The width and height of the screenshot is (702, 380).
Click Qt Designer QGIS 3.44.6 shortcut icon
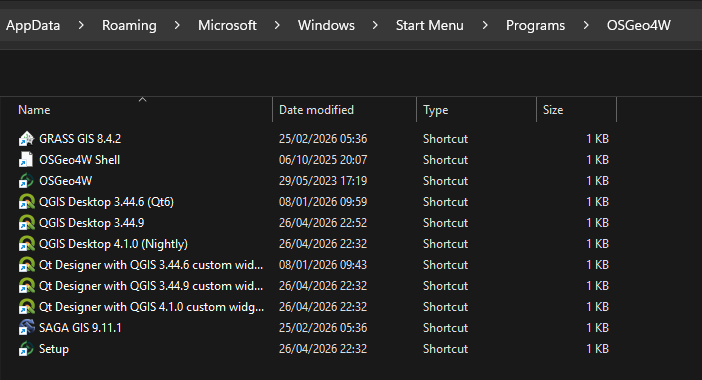click(x=26, y=265)
